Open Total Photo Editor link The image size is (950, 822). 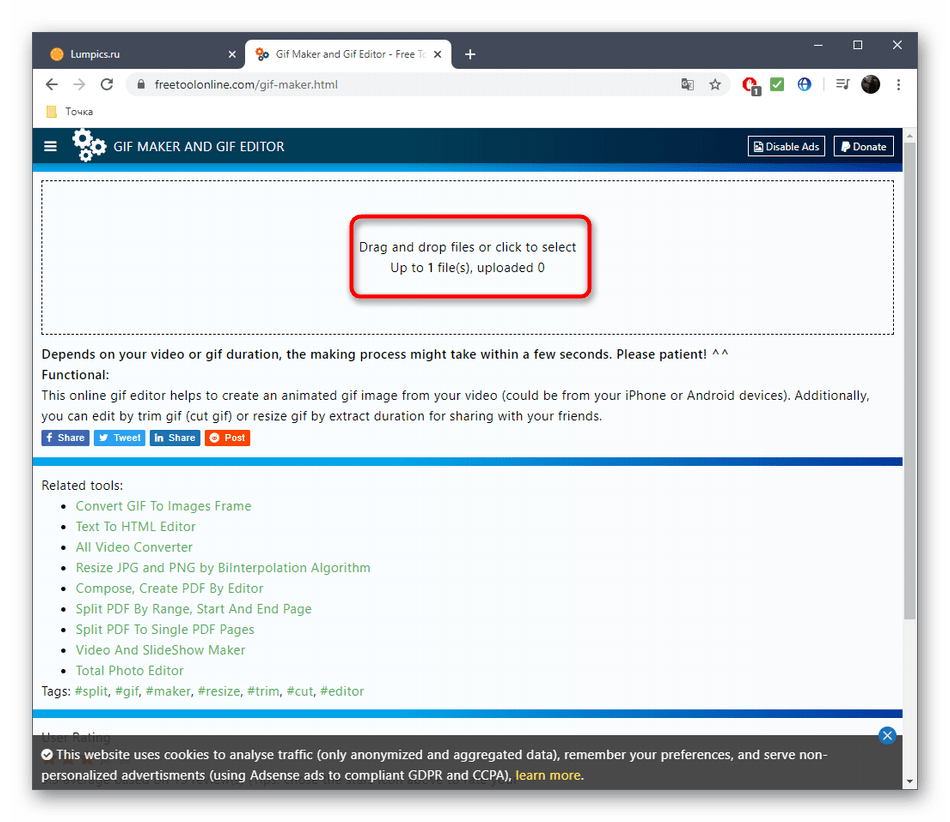[x=130, y=671]
